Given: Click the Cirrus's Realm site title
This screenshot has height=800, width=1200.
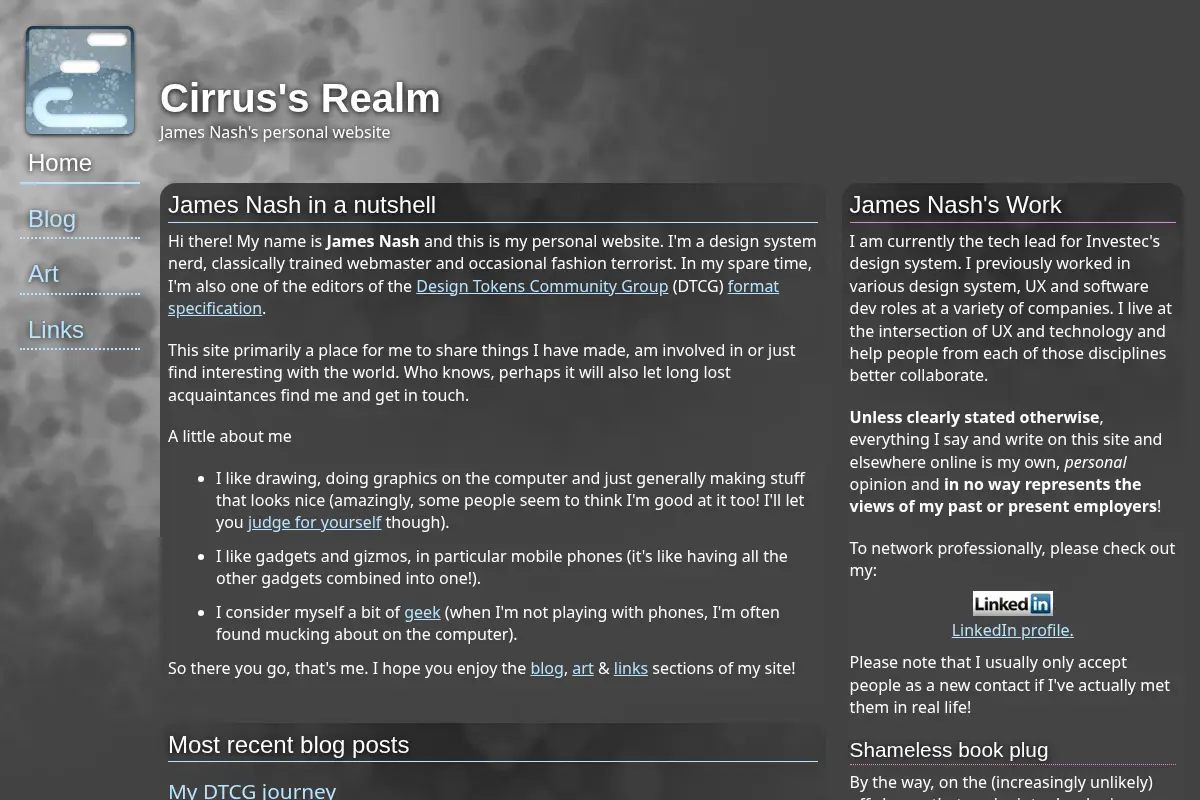Looking at the screenshot, I should (300, 98).
